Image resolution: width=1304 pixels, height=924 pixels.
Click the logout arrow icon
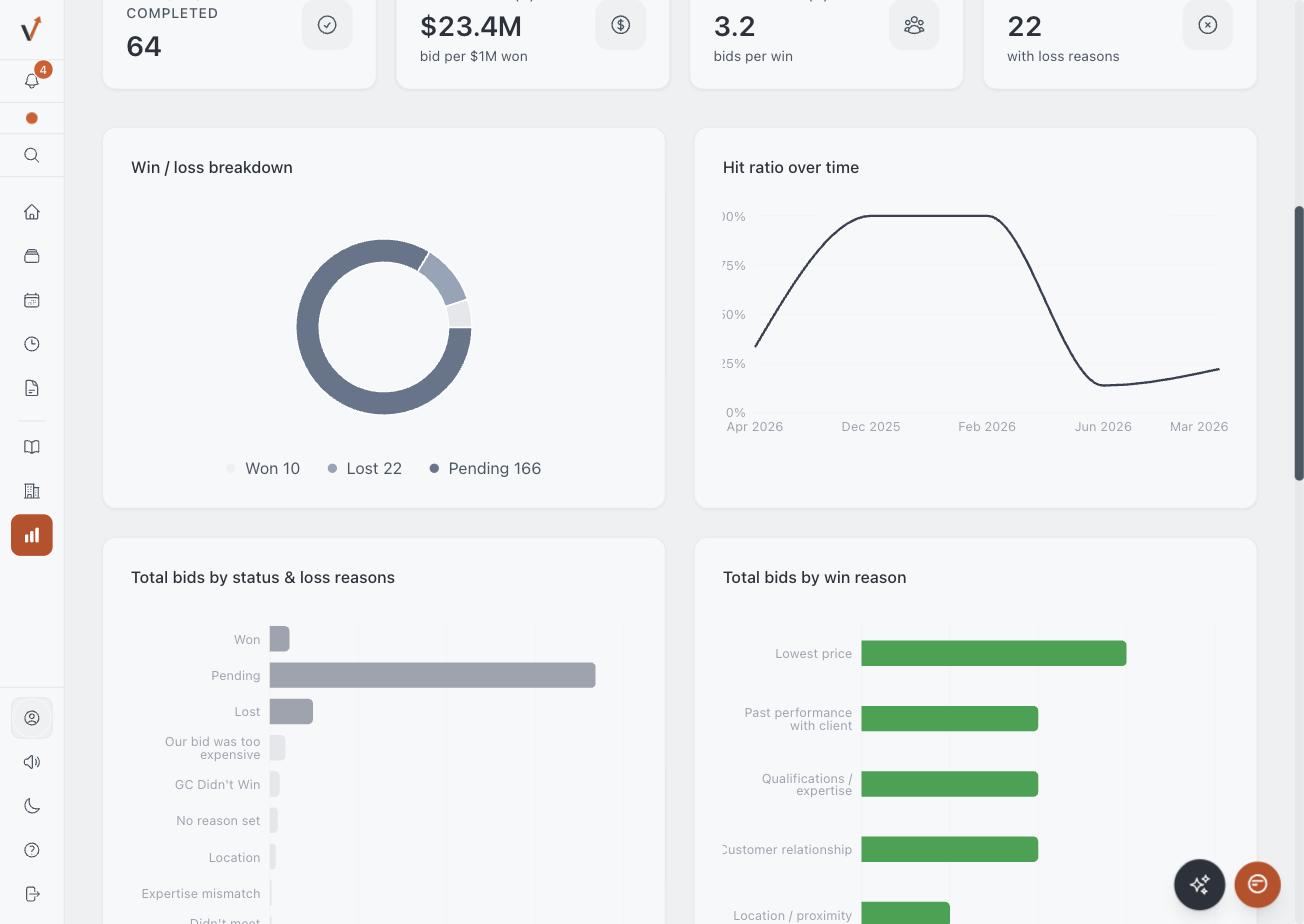(32, 894)
